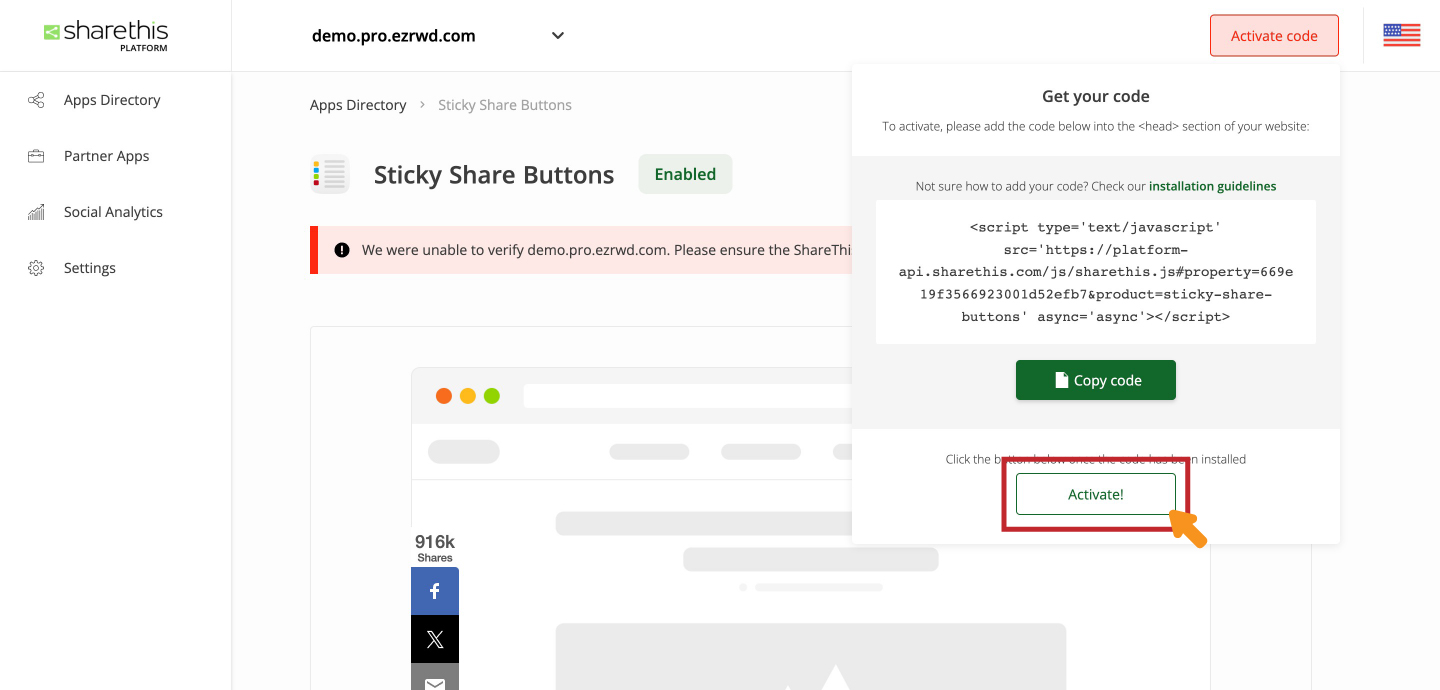Click the Facebook share button in preview
Image resolution: width=1440 pixels, height=690 pixels.
click(435, 591)
